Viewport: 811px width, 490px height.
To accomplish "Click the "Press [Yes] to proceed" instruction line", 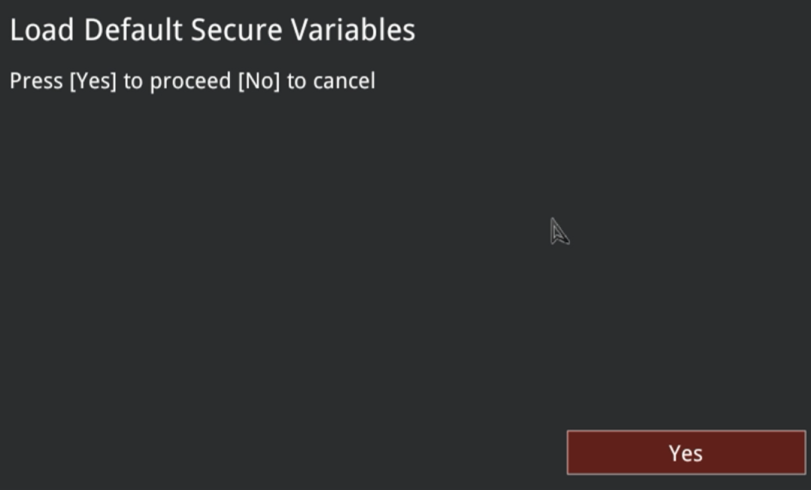I will click(x=192, y=81).
